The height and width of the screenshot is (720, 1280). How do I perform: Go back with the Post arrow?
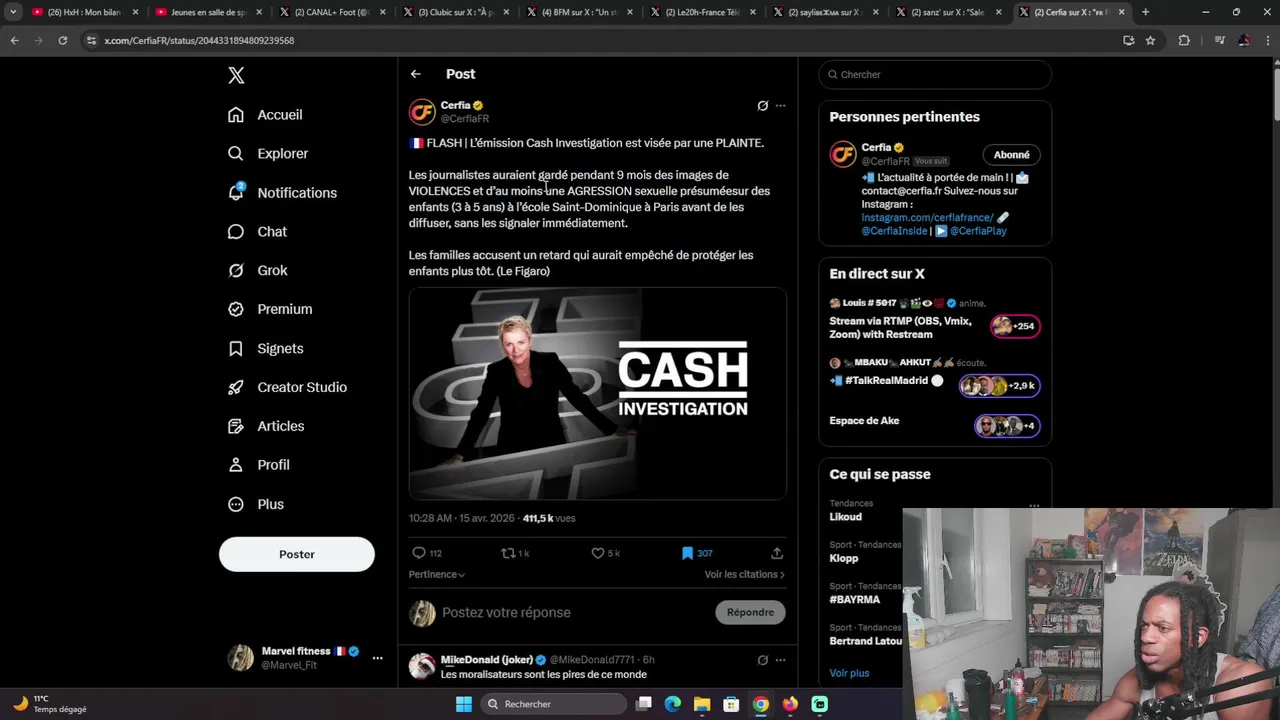[x=416, y=74]
